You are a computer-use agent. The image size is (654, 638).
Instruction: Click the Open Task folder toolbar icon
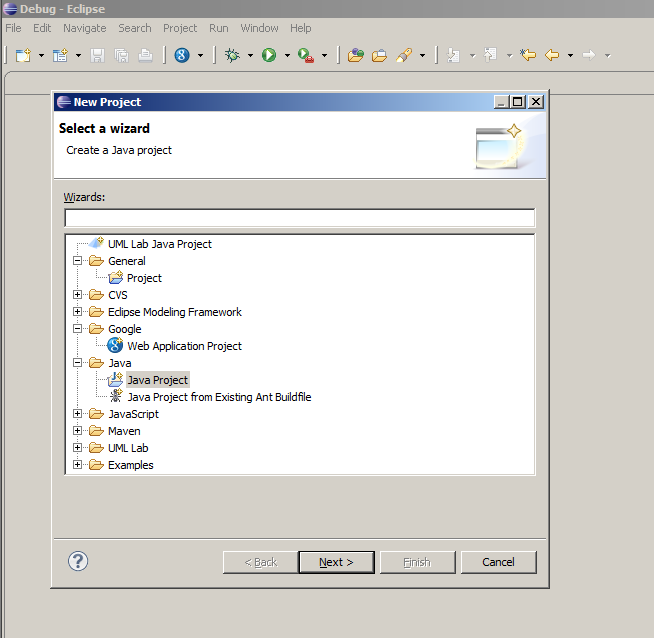379,55
